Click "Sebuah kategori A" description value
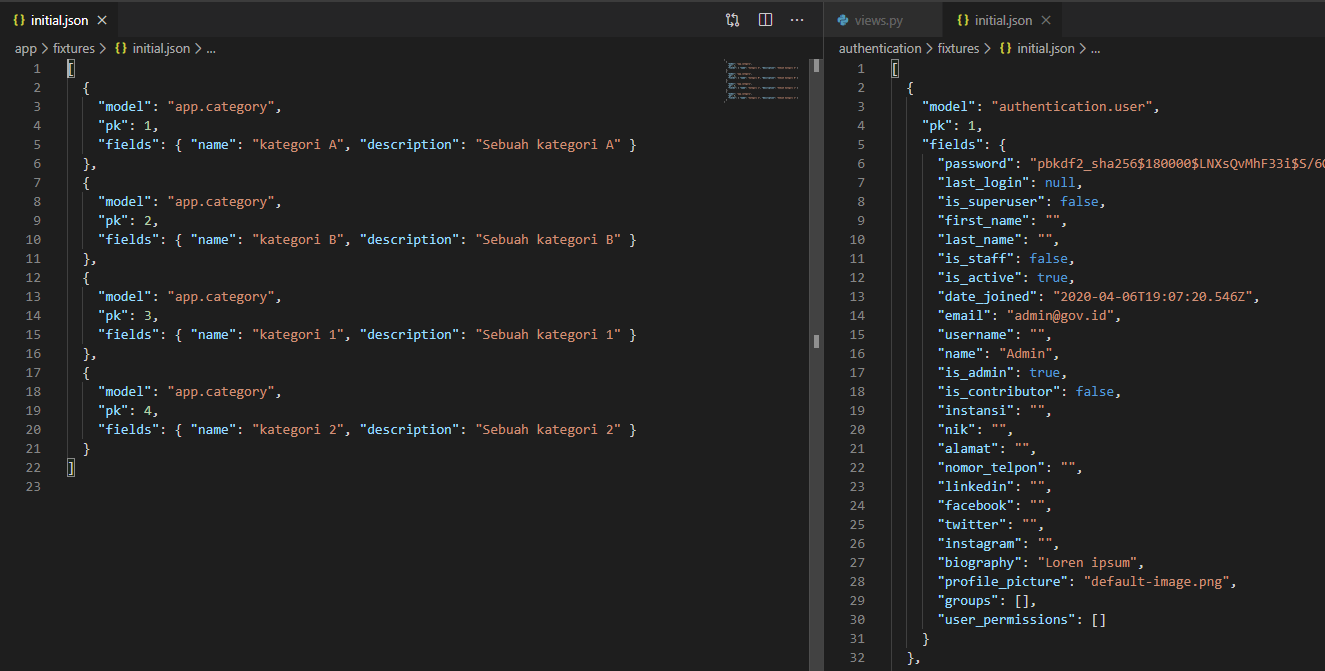This screenshot has height=671, width=1325. point(549,145)
